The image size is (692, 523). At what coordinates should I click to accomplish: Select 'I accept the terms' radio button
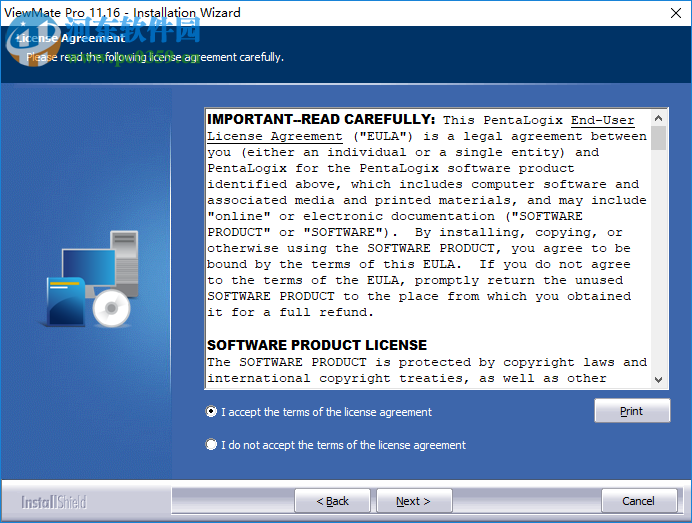tap(211, 412)
